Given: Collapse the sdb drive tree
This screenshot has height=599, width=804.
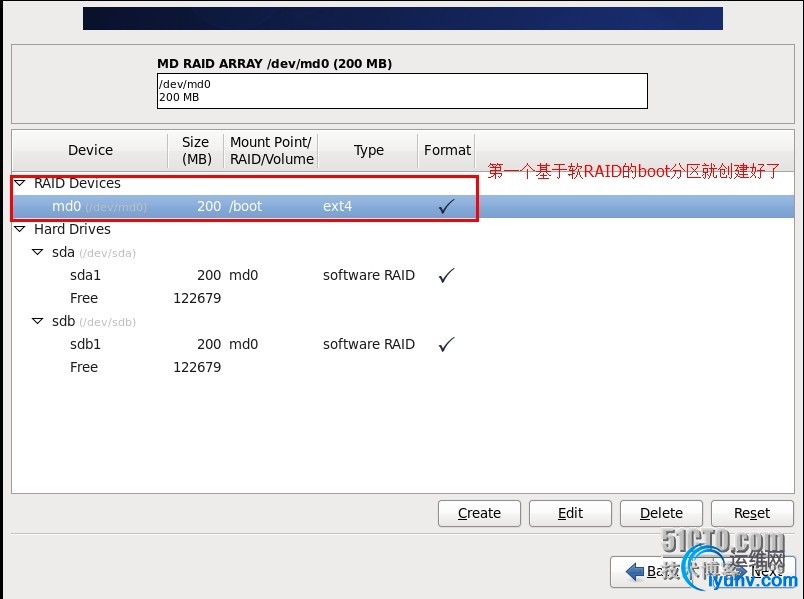Looking at the screenshot, I should [x=37, y=321].
